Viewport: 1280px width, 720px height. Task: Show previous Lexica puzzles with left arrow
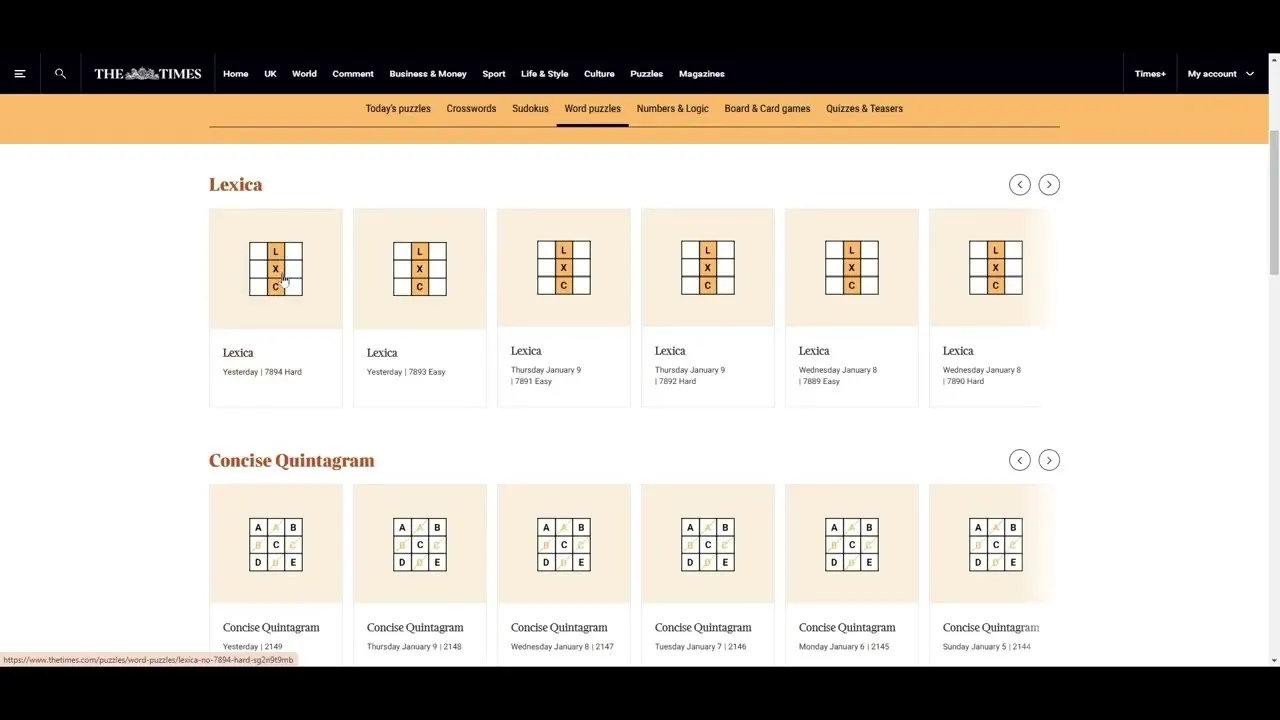(x=1020, y=184)
